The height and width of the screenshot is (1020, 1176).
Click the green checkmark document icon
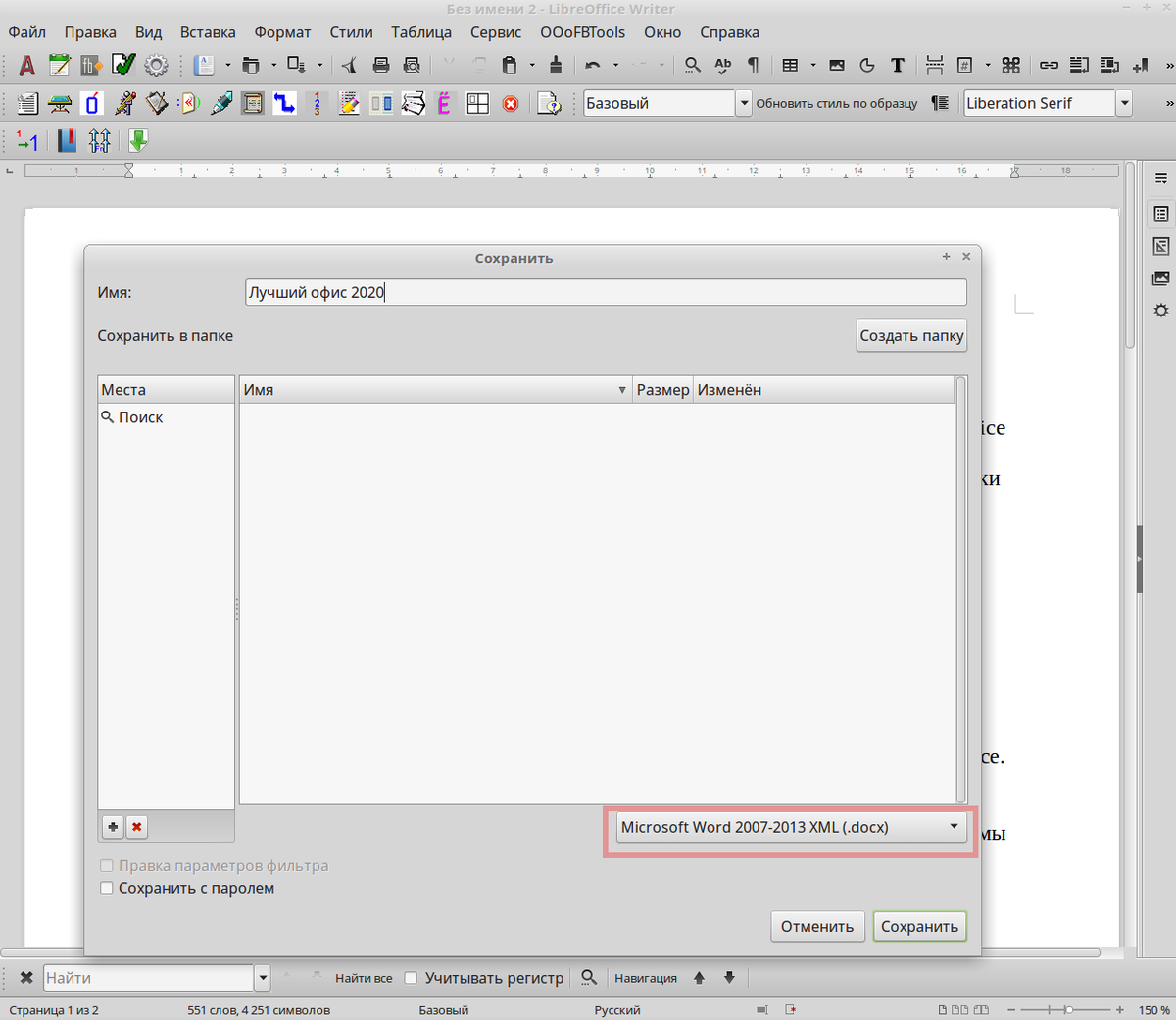pos(123,66)
